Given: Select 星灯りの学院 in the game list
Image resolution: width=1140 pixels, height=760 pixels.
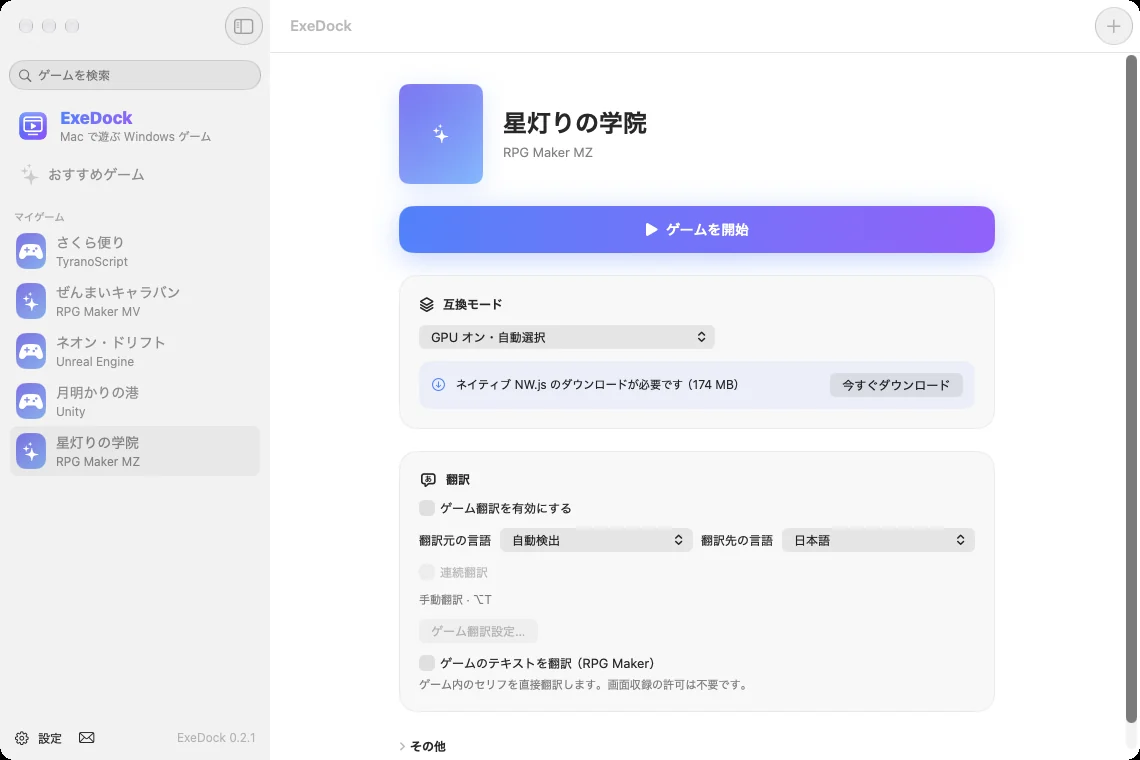Looking at the screenshot, I should click(x=135, y=451).
